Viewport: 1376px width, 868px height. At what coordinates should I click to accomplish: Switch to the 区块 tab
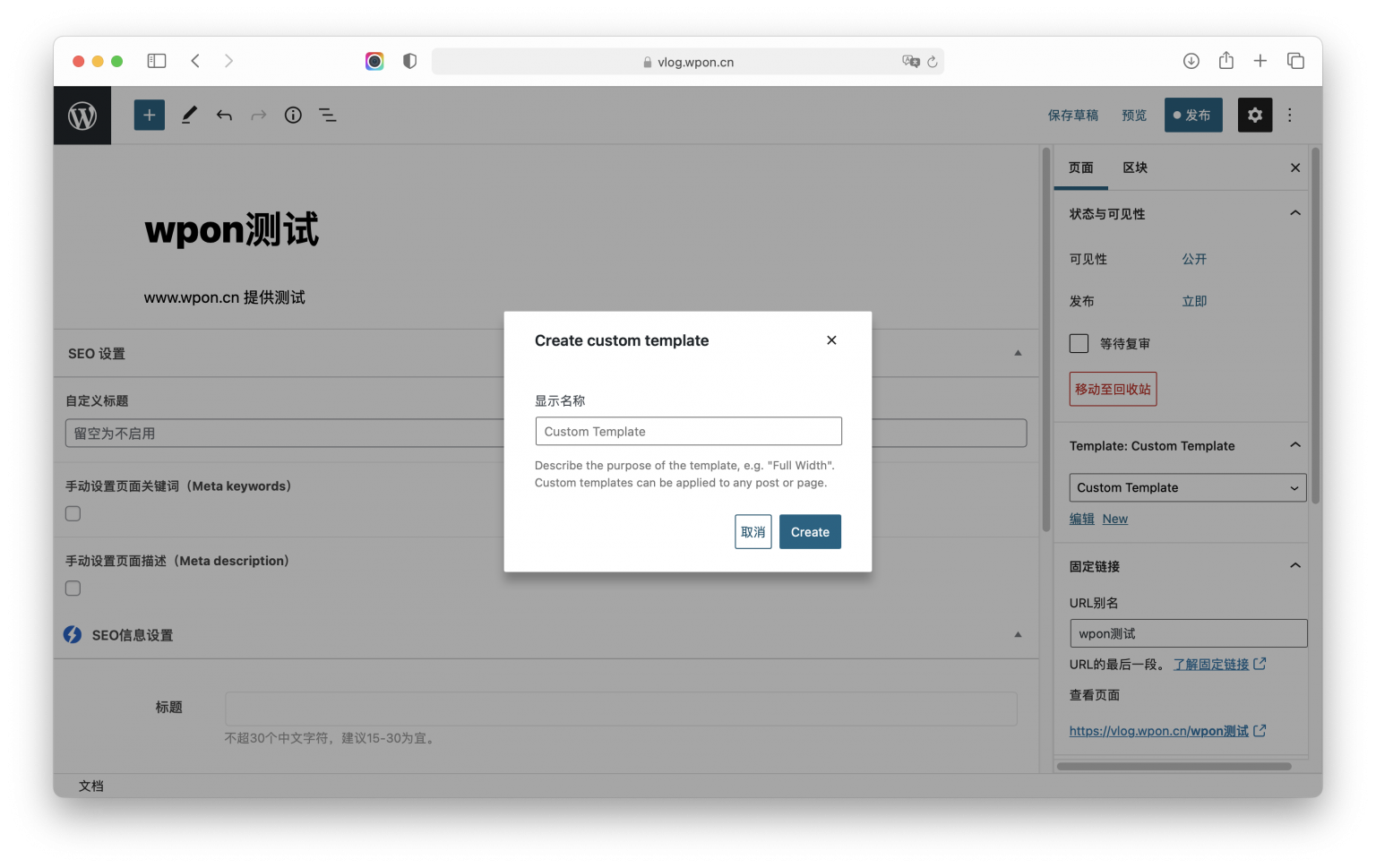(1135, 168)
